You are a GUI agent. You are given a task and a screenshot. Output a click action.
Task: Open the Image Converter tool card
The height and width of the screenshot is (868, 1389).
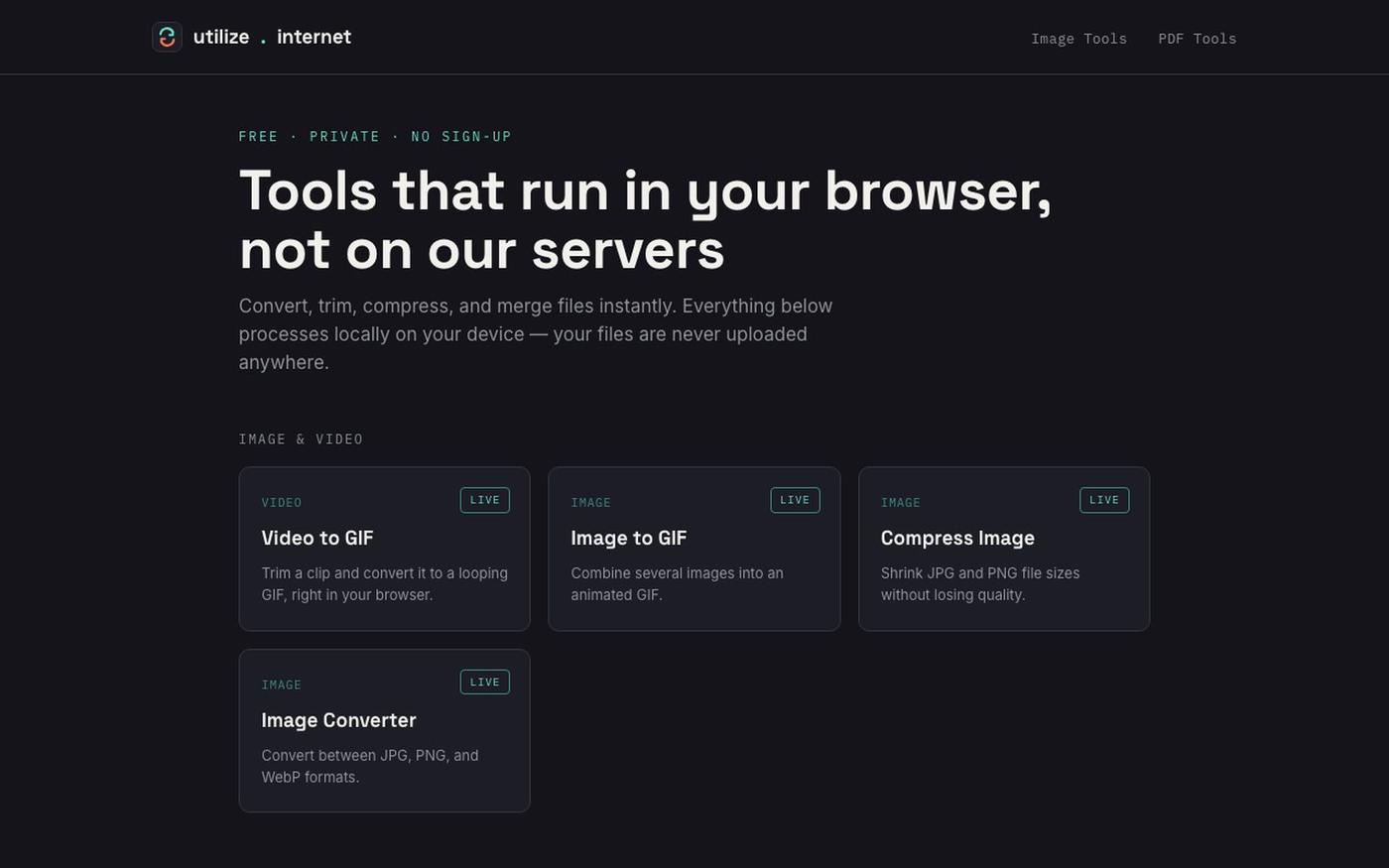coord(384,731)
